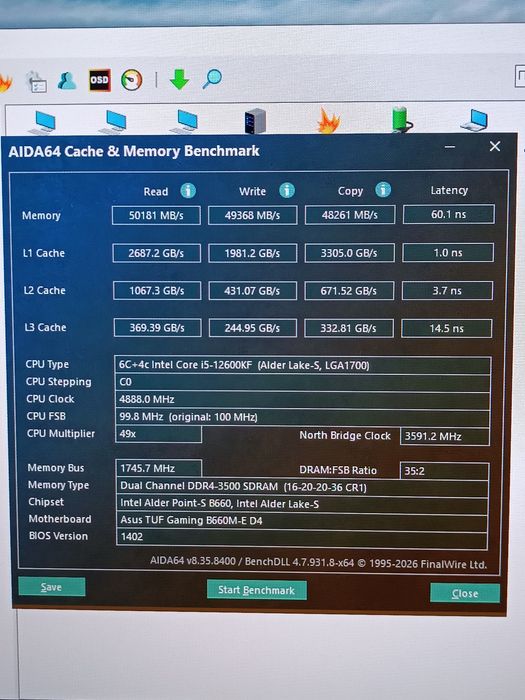Click the Latency column header

tap(449, 190)
